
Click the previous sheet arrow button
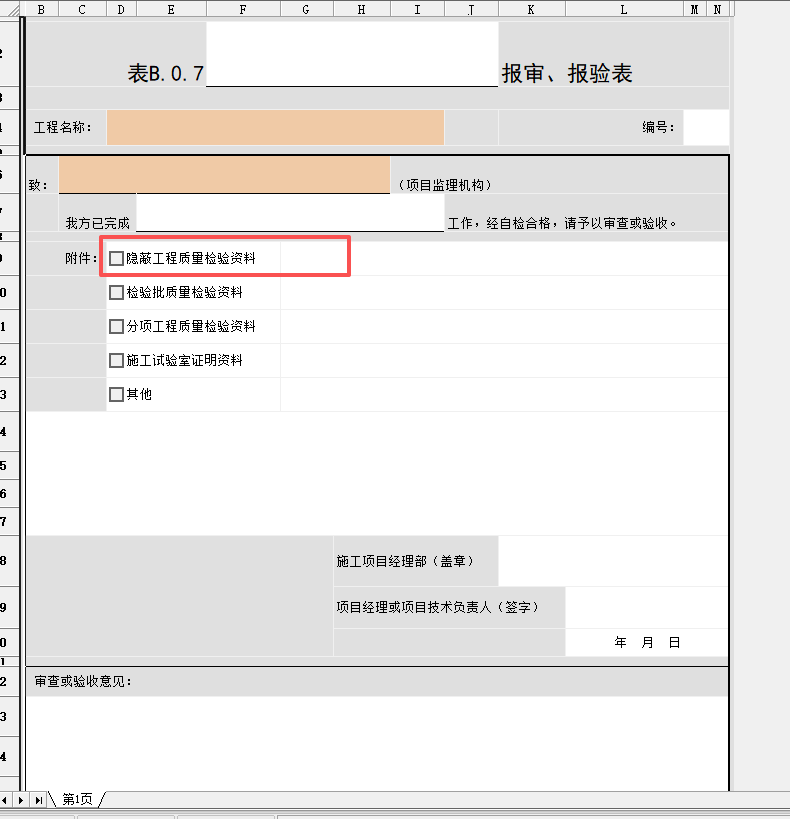coord(7,800)
